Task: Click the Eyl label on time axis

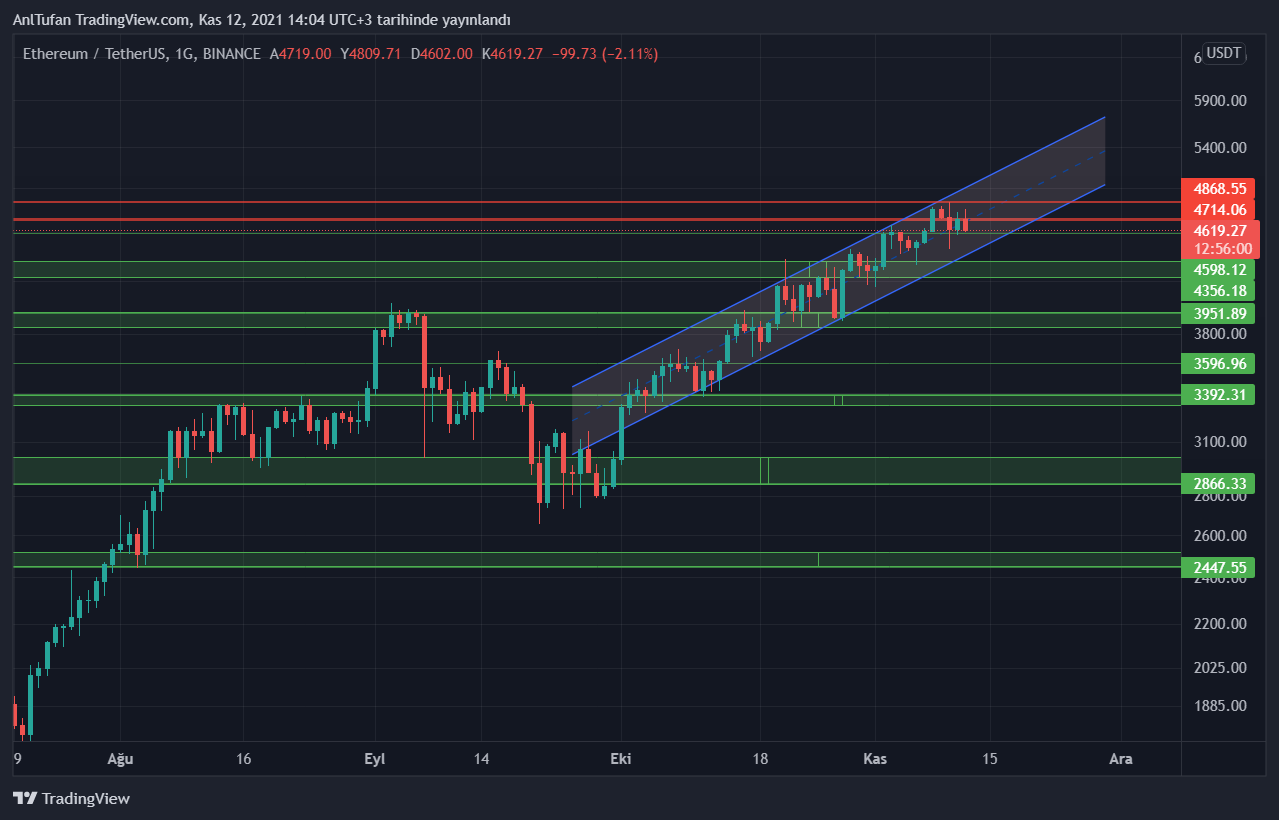Action: pyautogui.click(x=375, y=759)
